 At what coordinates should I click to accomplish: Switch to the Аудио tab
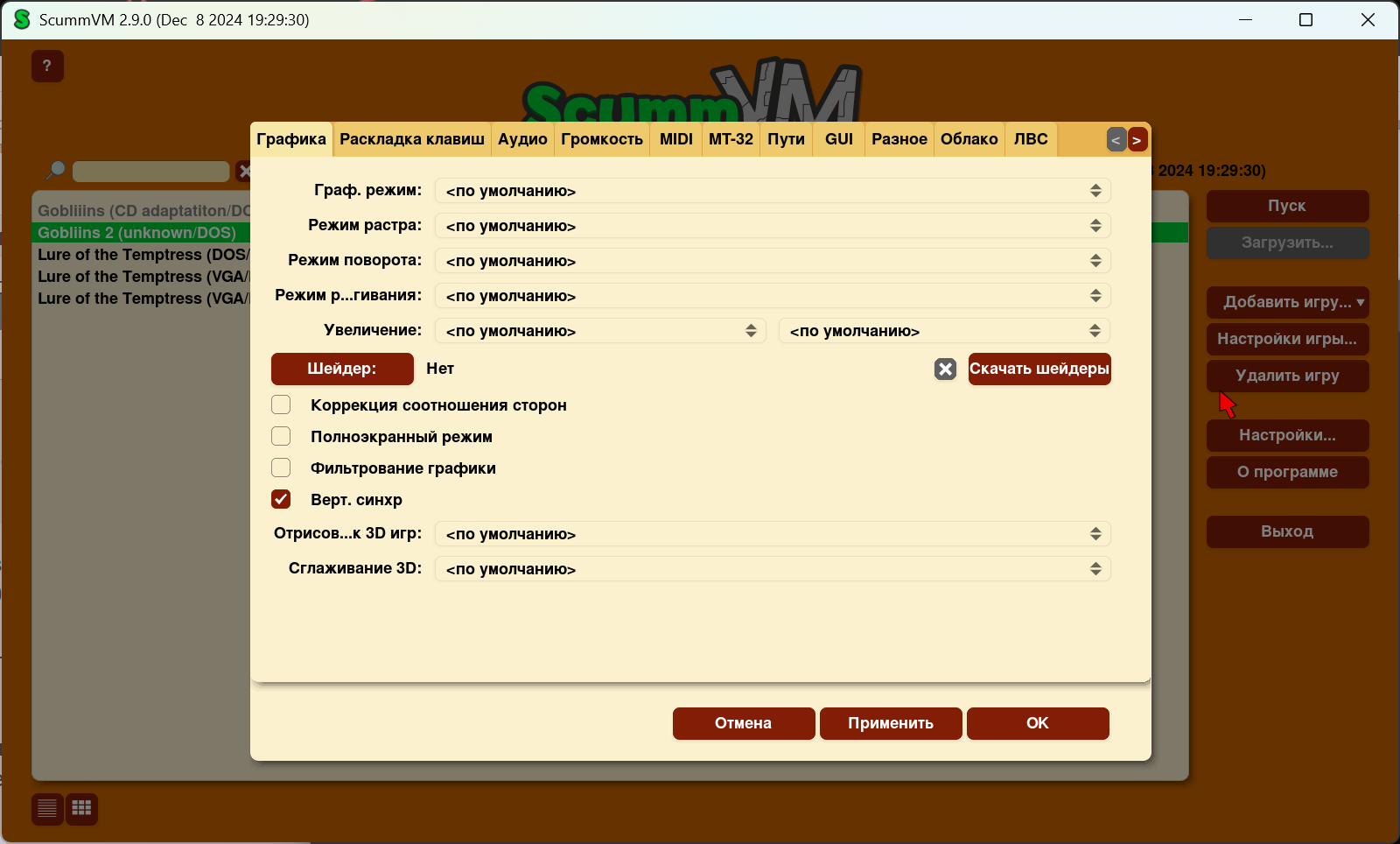click(x=522, y=139)
